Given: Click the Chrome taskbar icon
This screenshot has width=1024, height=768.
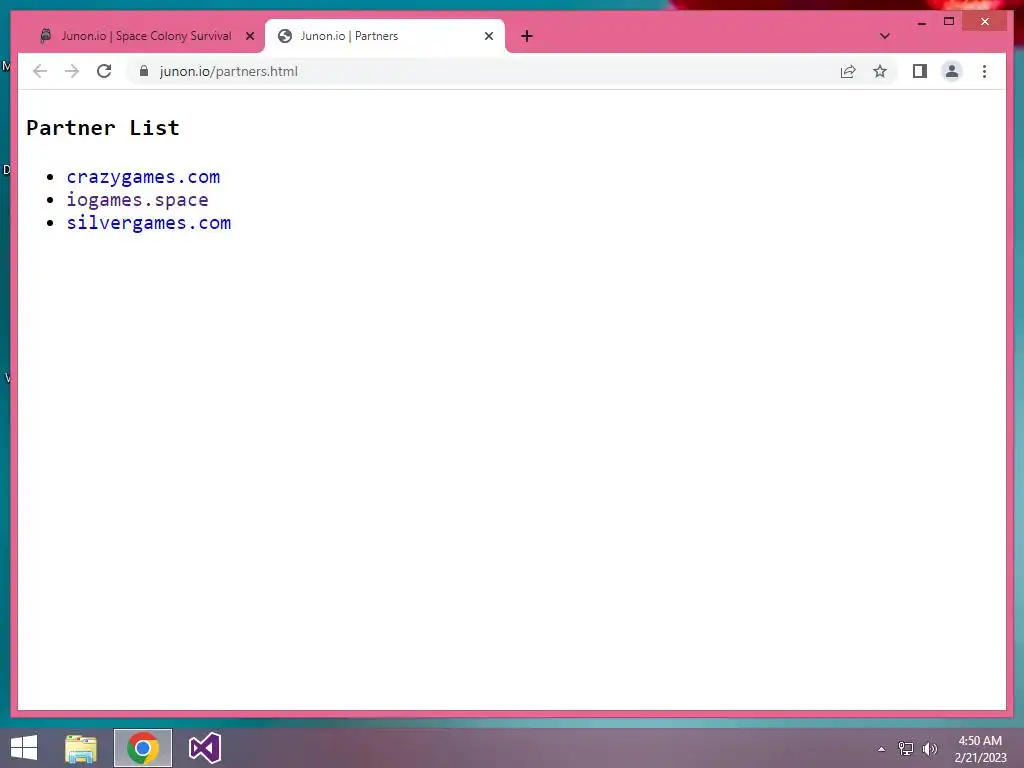Looking at the screenshot, I should [x=143, y=748].
